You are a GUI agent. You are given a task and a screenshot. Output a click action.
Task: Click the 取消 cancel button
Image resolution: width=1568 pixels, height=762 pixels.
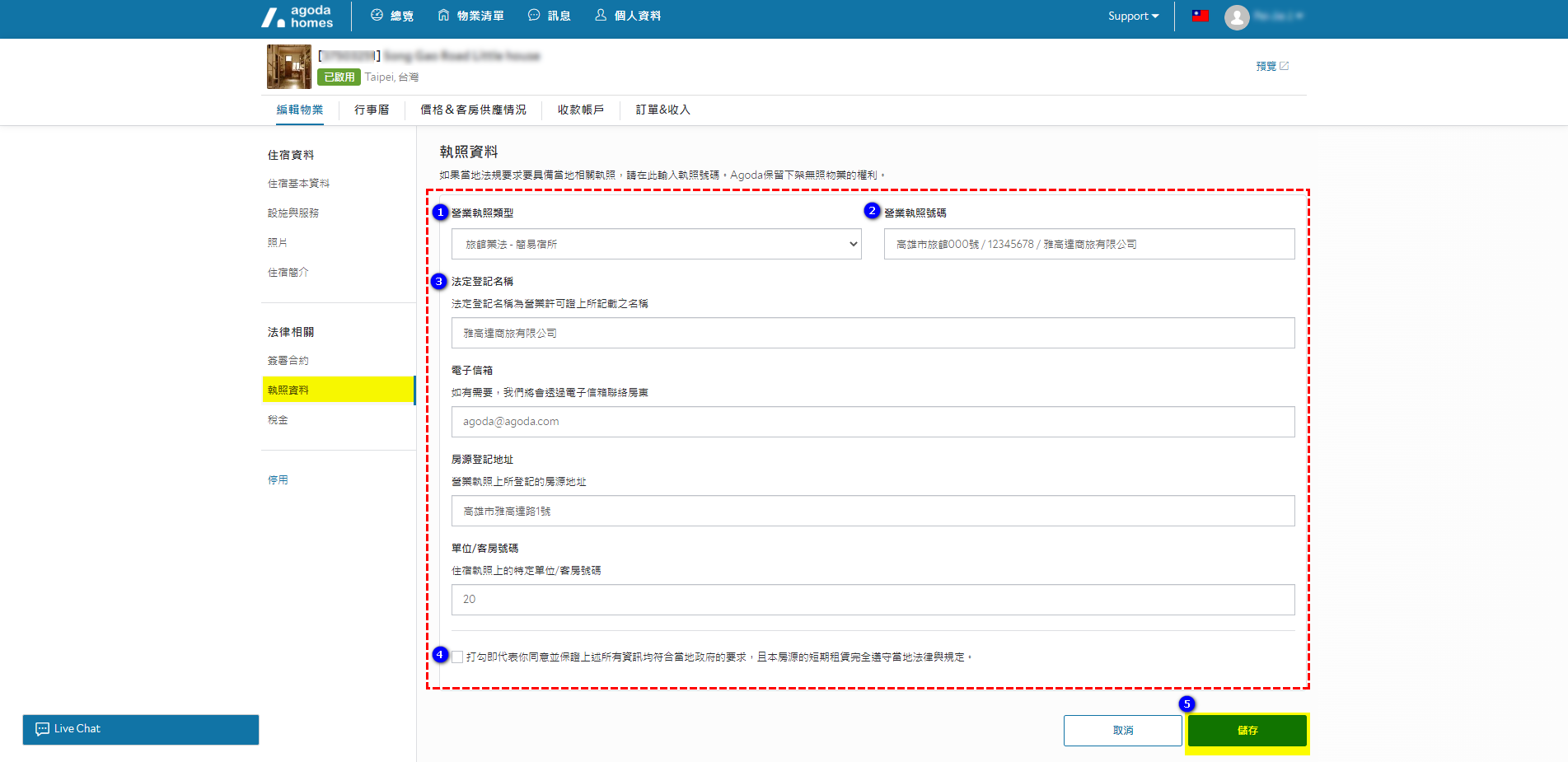point(1123,731)
